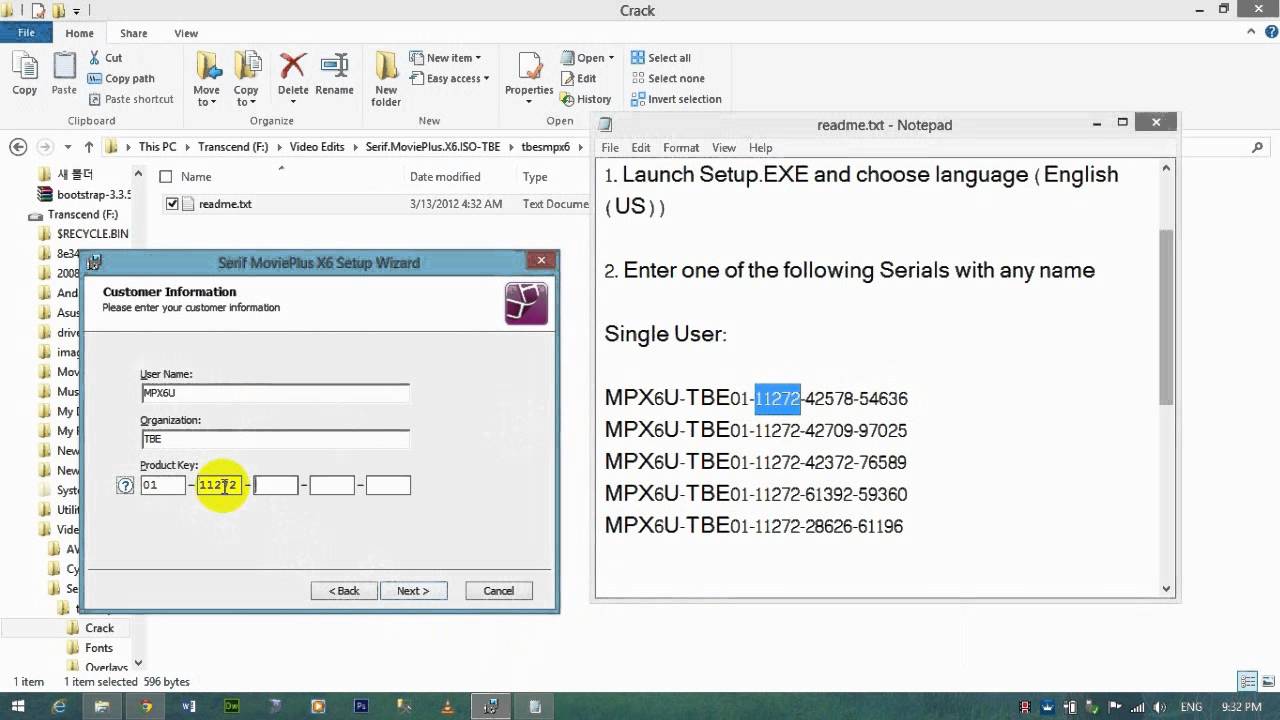This screenshot has width=1280, height=720.
Task: Open the Windows Start button
Action: 18,706
